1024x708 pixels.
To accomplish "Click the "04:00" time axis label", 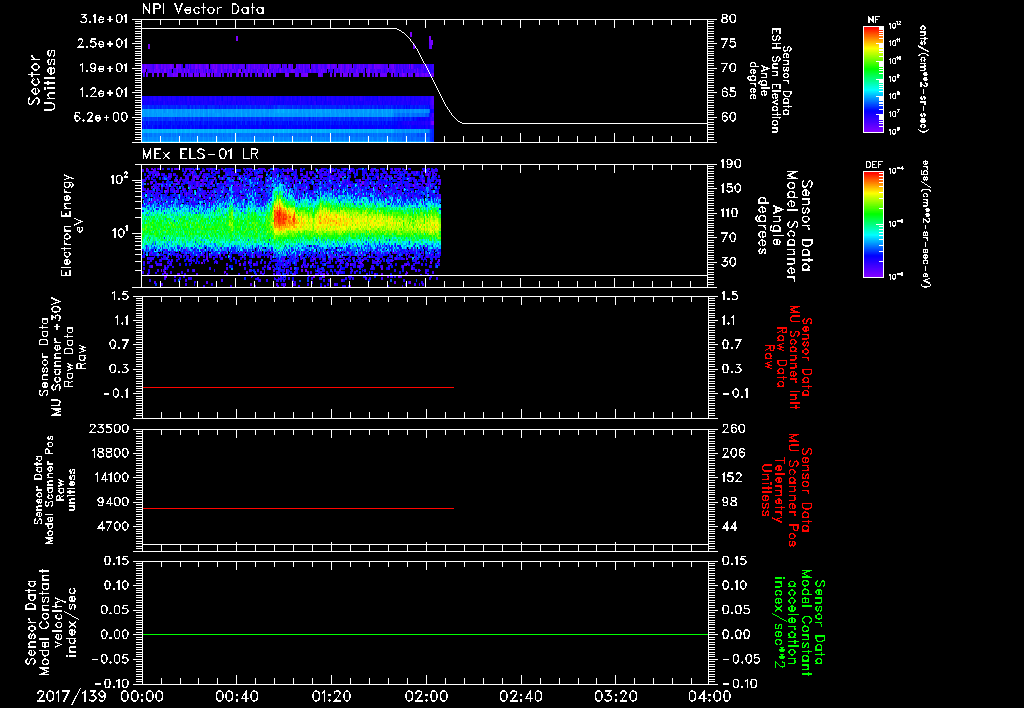I will click(x=709, y=696).
